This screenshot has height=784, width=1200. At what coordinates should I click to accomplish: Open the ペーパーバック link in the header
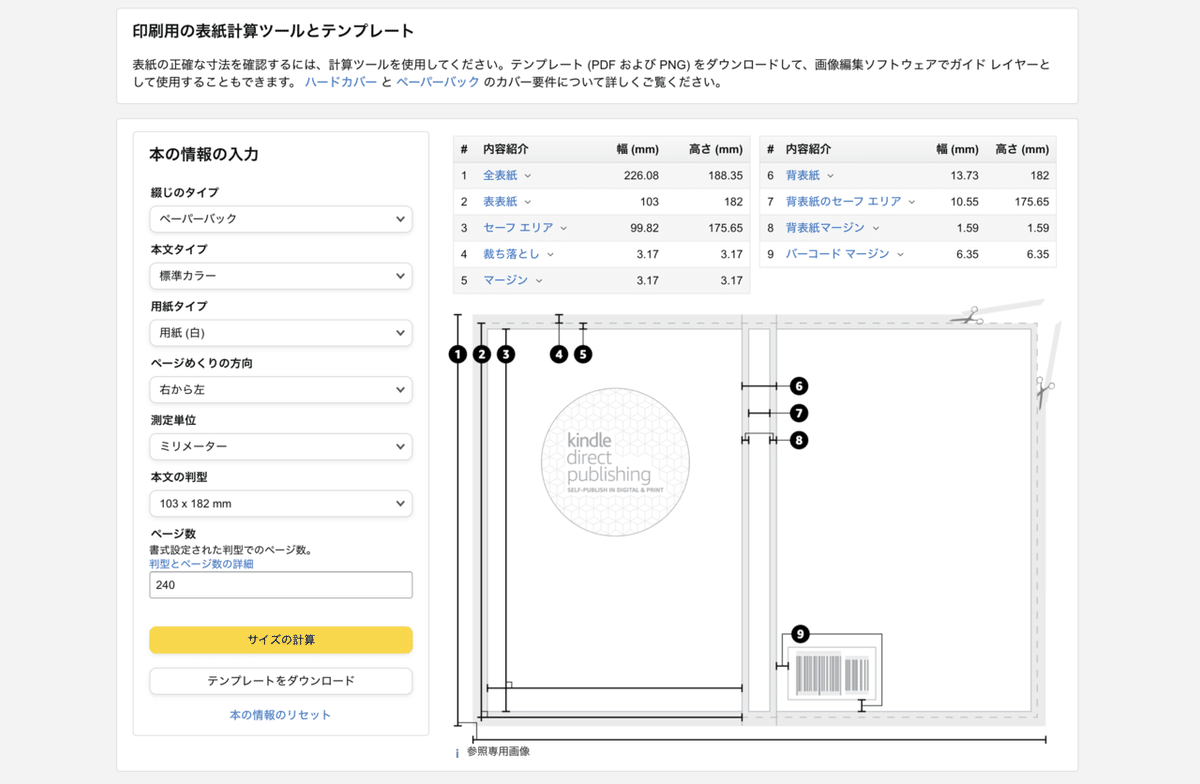tap(438, 82)
